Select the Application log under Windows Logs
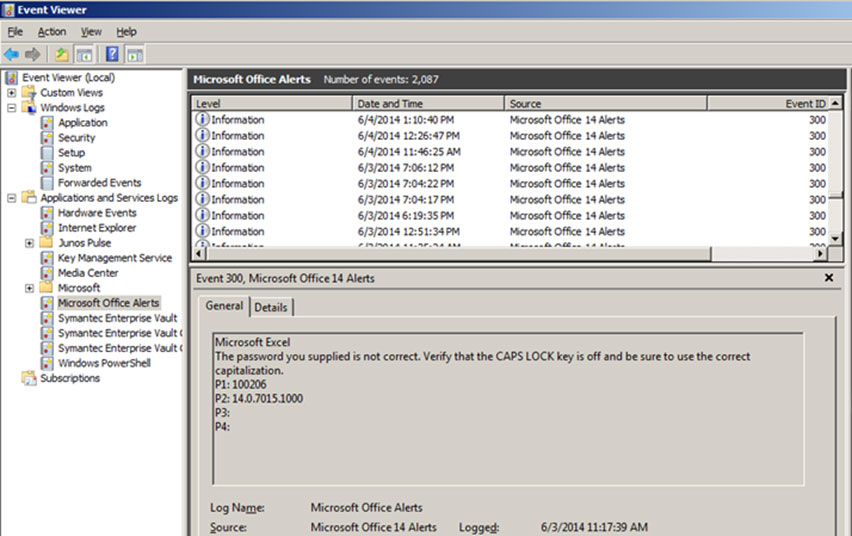 click(x=83, y=123)
